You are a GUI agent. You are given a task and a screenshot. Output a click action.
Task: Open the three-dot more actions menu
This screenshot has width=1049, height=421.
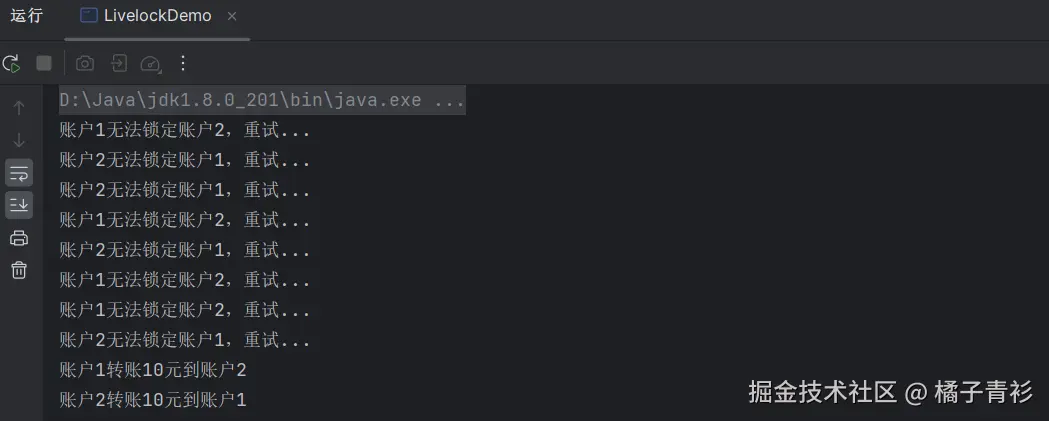pos(183,63)
